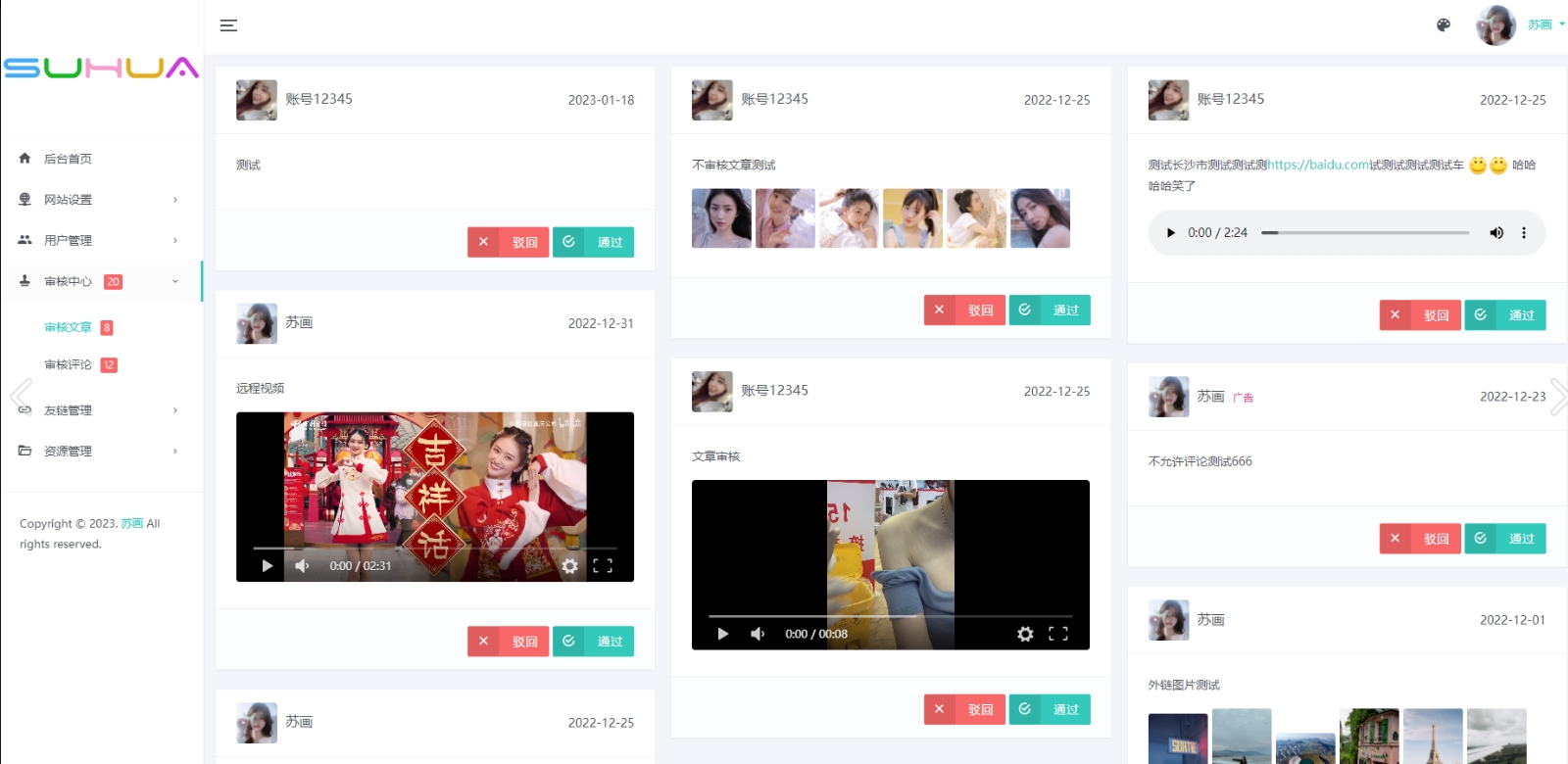This screenshot has height=764, width=1568.
Task: Click the top-right user avatar
Action: click(x=1496, y=25)
